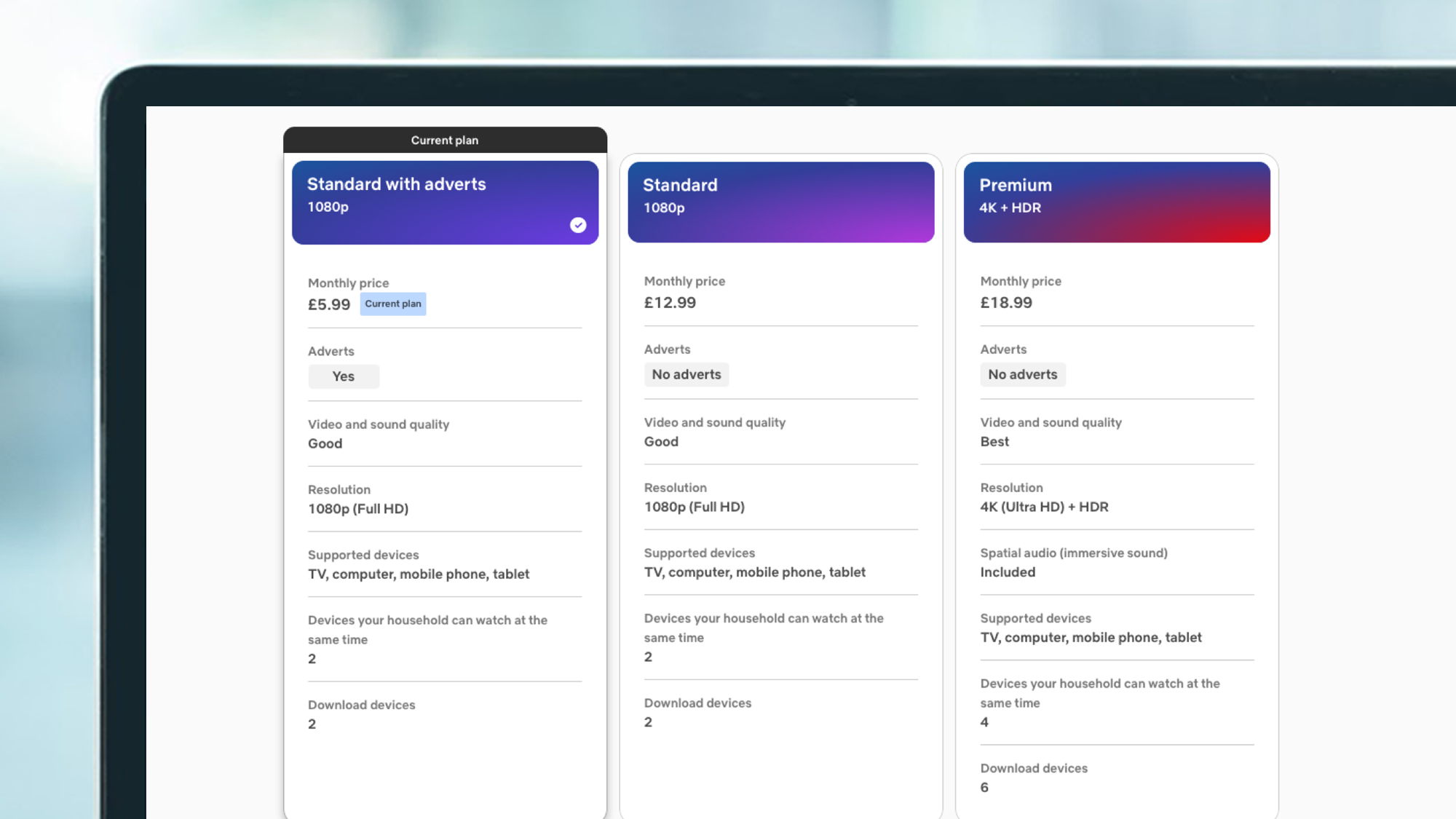The width and height of the screenshot is (1456, 819).
Task: Click Standard's 1080p (Full HD) resolution
Action: (694, 507)
